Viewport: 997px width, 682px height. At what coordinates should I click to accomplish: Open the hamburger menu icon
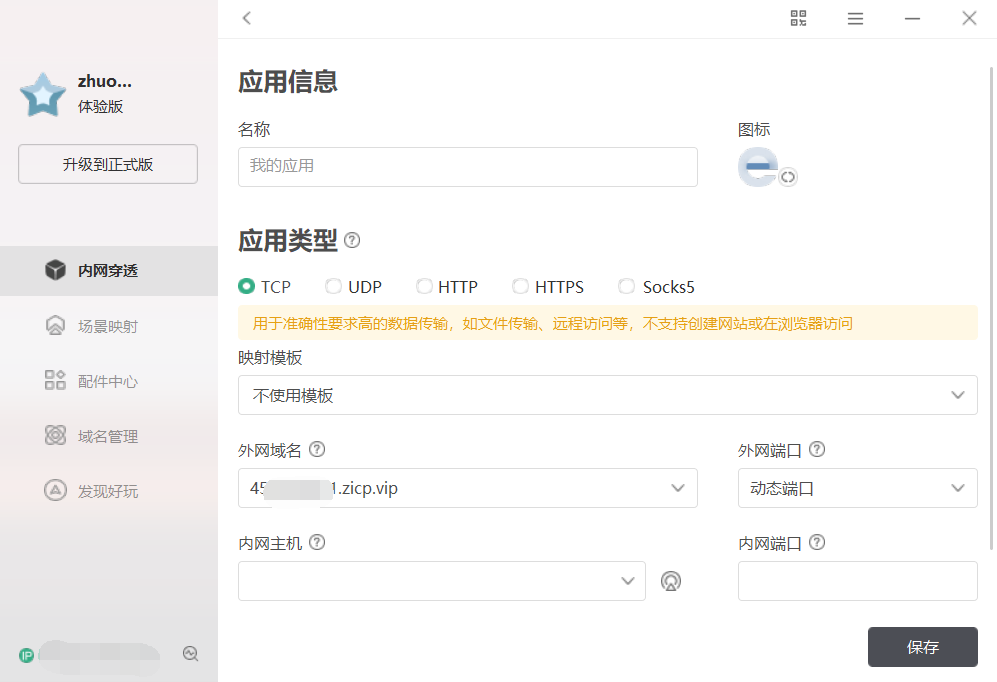pyautogui.click(x=855, y=18)
